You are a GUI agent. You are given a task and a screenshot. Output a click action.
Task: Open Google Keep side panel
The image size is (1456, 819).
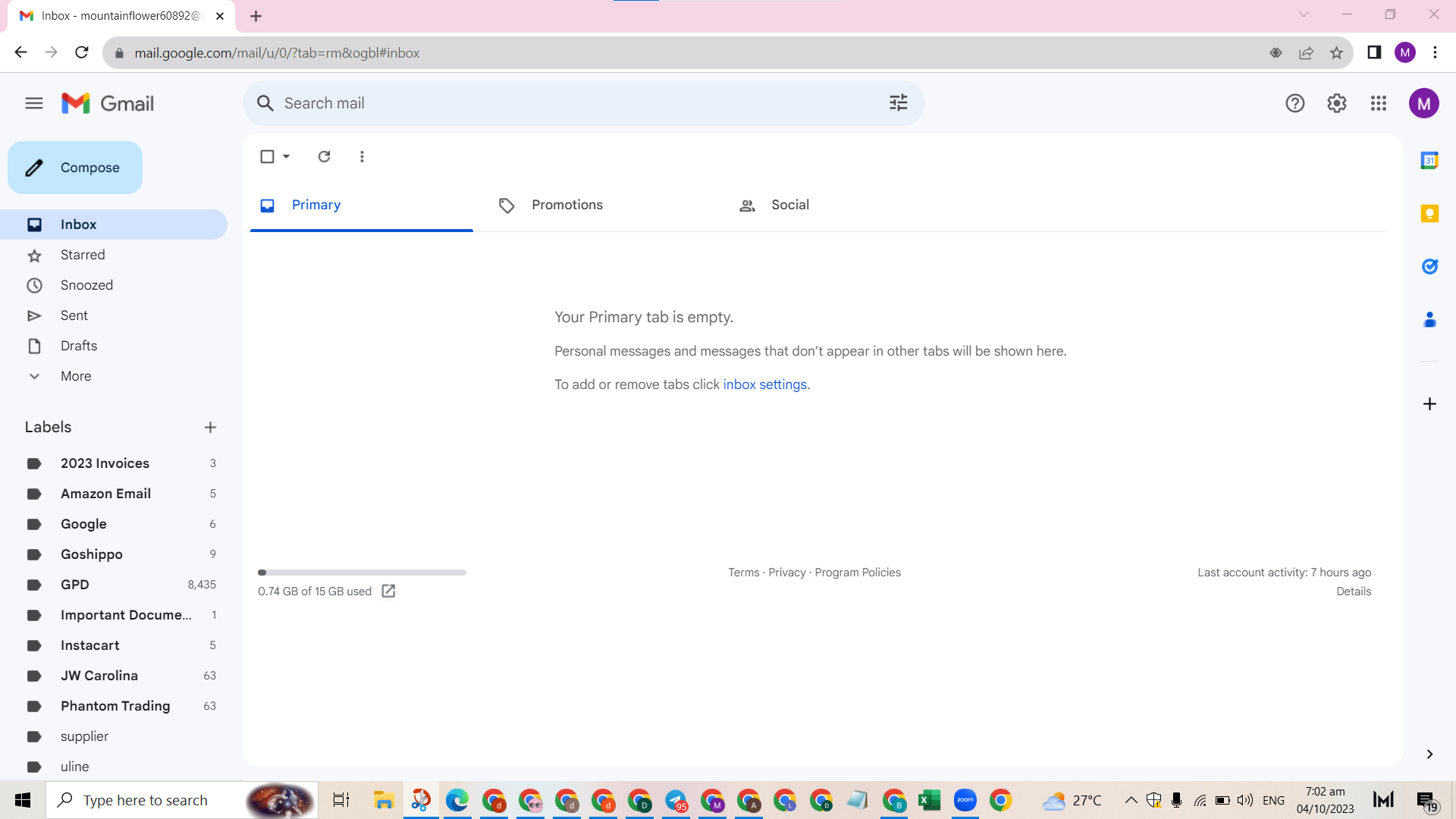point(1429,214)
